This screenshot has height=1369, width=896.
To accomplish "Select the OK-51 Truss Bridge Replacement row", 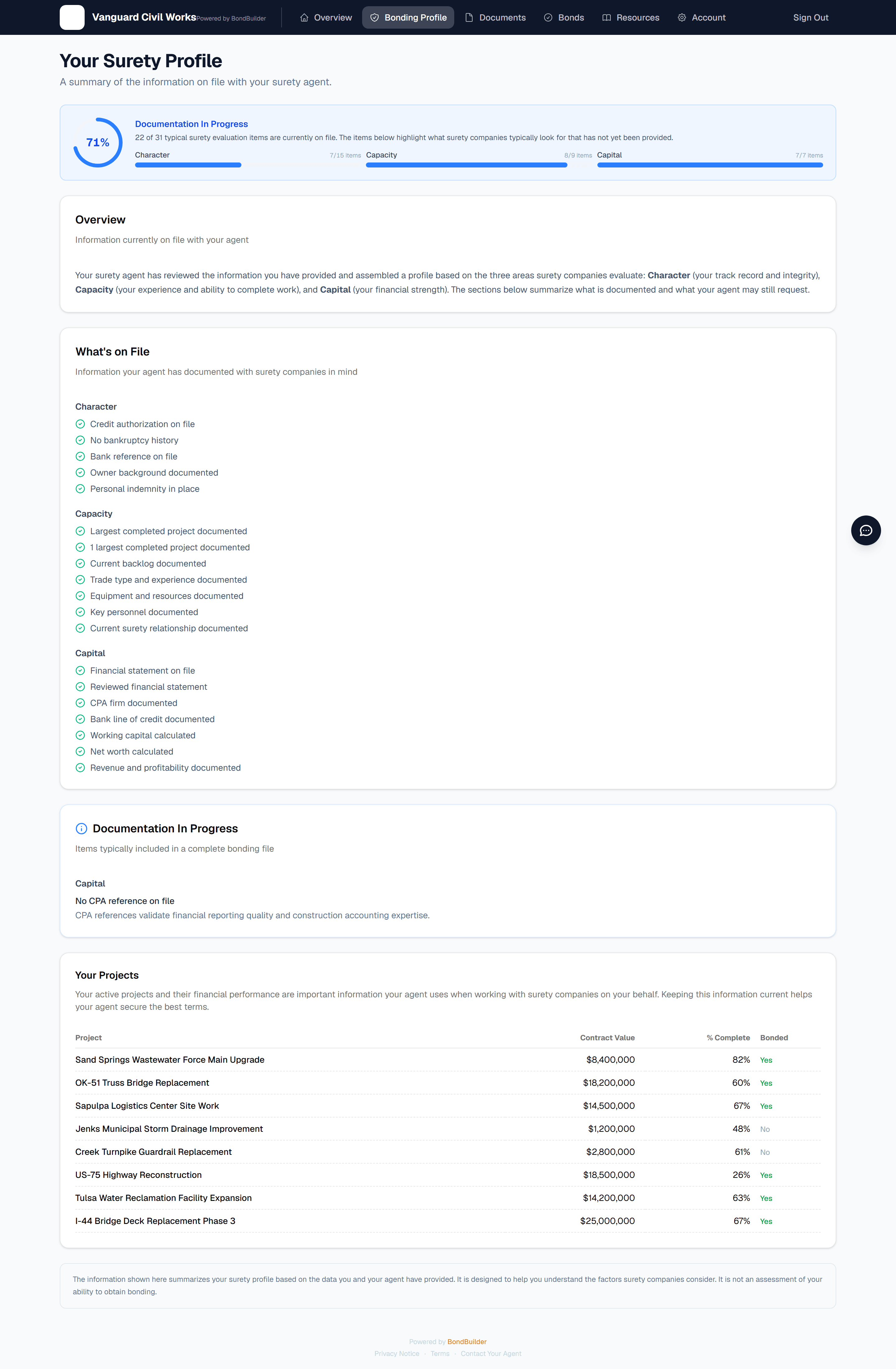I will [448, 1083].
